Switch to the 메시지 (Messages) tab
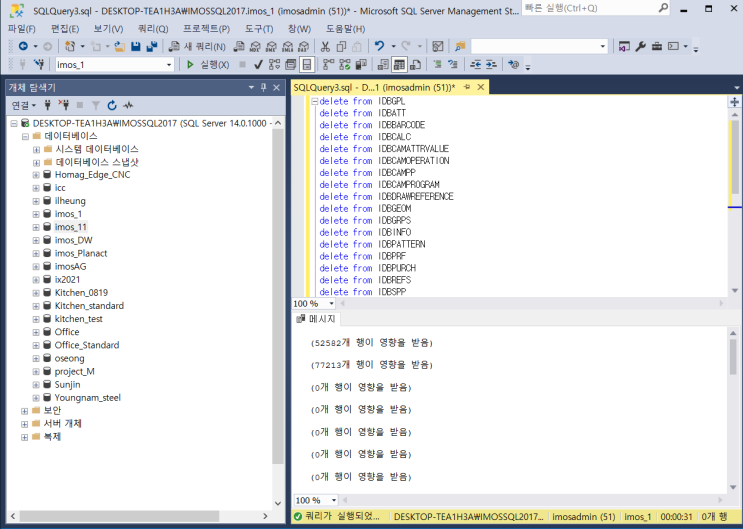The image size is (743, 529). [319, 319]
